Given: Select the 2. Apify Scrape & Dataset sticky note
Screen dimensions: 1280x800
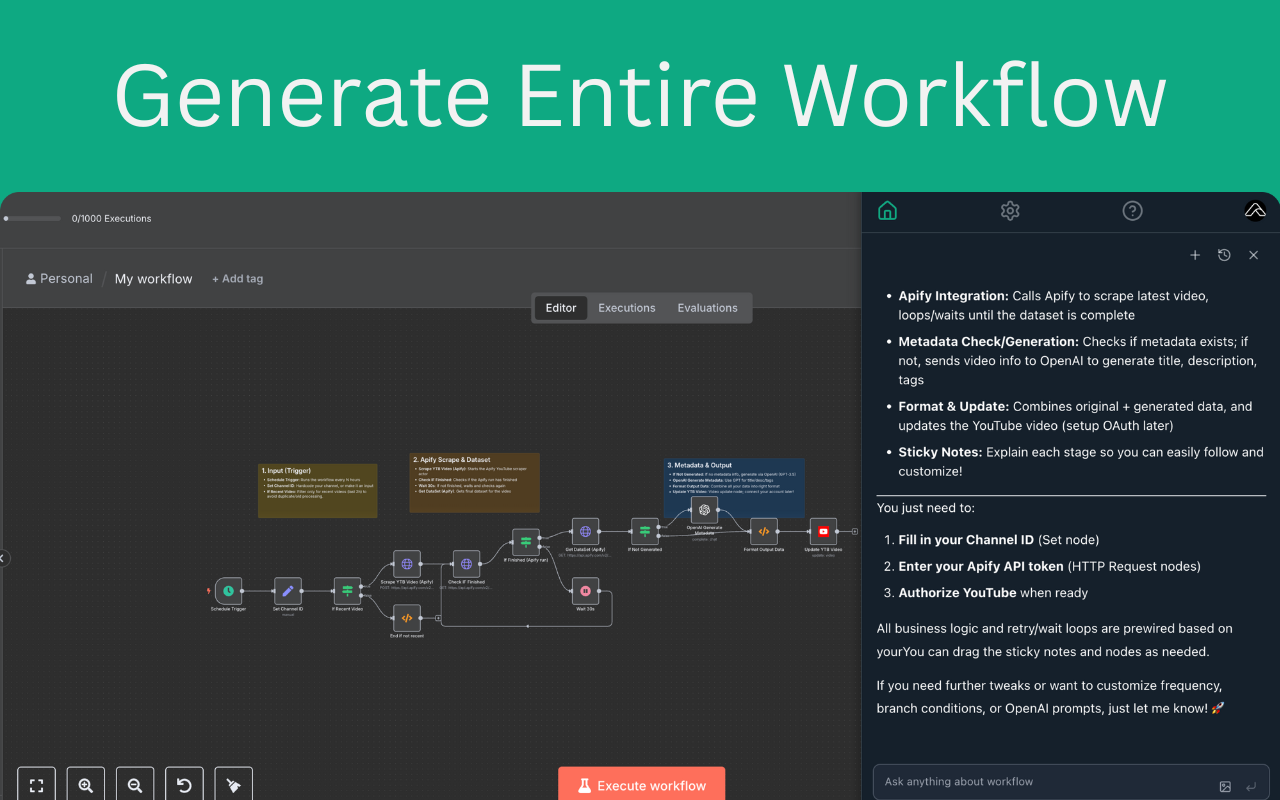Looking at the screenshot, I should 474,483.
